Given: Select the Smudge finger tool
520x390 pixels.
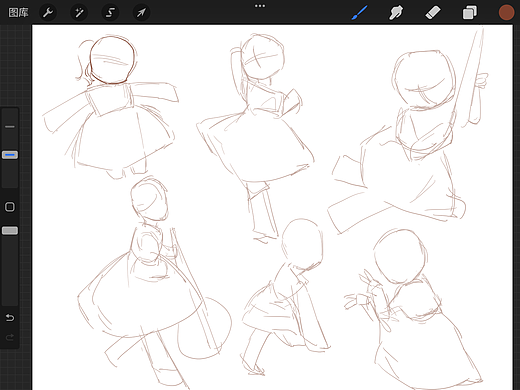Looking at the screenshot, I should 396,13.
